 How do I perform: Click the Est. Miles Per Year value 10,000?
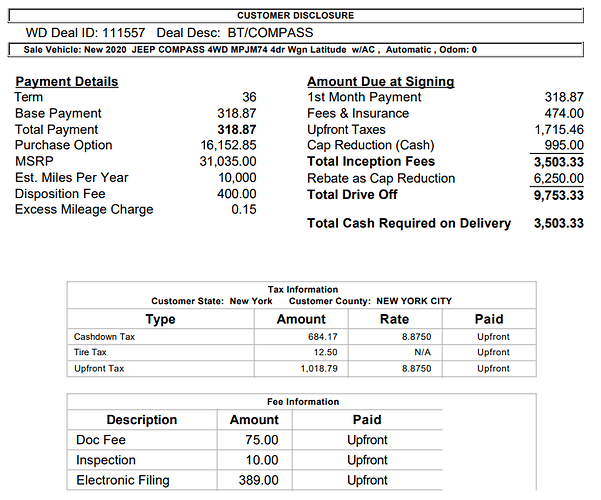coord(237,178)
